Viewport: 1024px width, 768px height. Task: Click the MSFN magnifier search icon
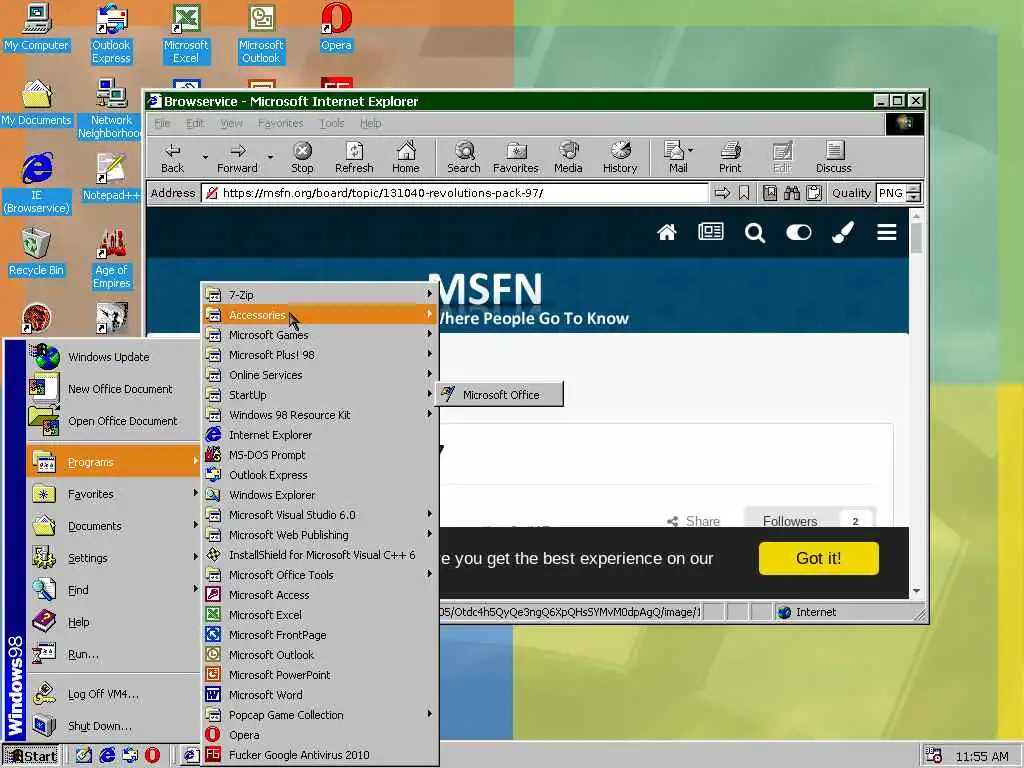[754, 232]
